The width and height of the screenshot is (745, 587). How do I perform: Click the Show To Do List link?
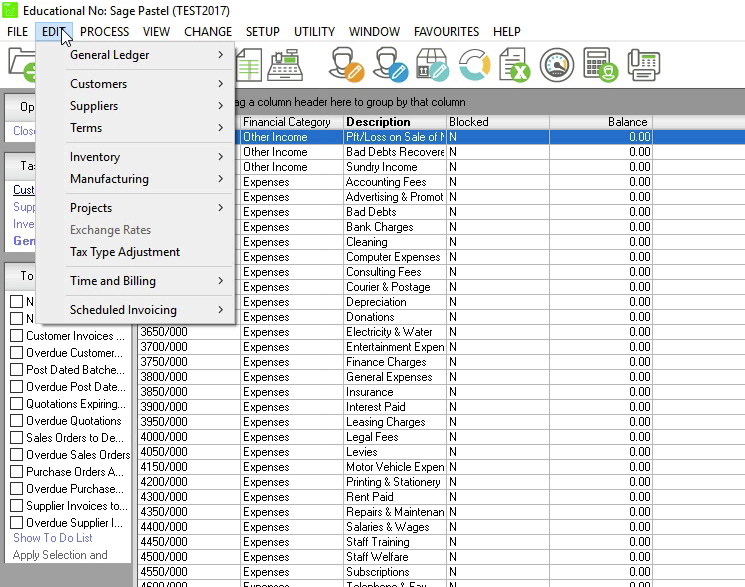[53, 538]
